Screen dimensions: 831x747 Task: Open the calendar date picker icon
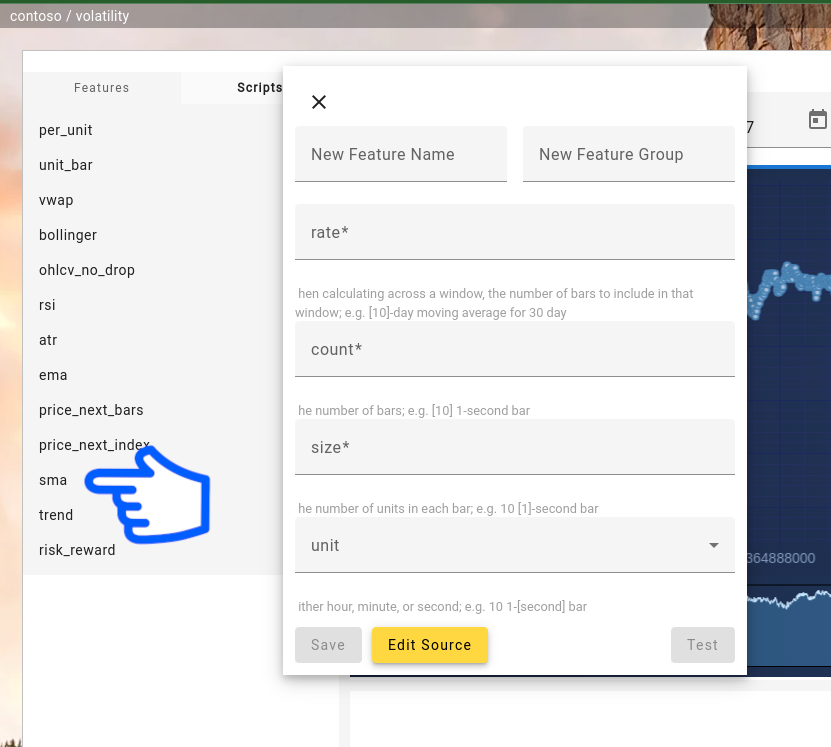817,120
